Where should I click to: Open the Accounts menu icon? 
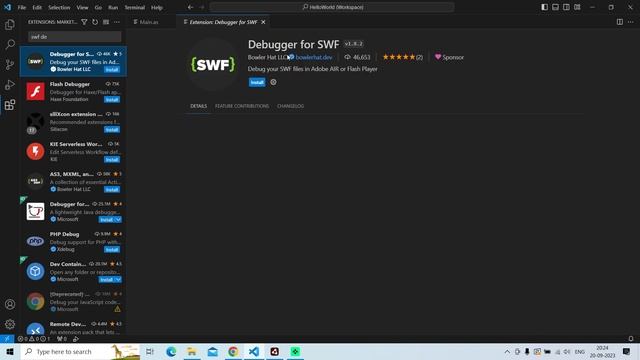pos(10,304)
